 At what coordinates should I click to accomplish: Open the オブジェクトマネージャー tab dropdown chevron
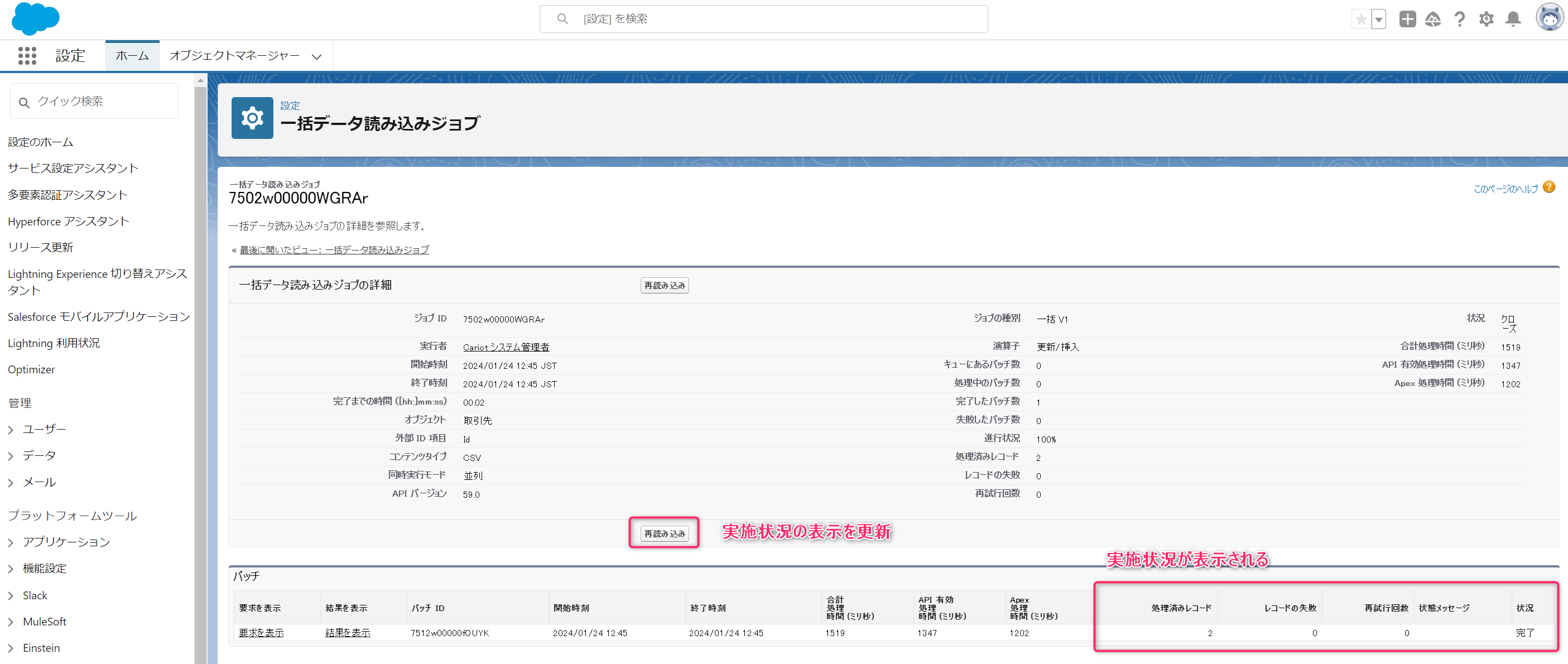pyautogui.click(x=316, y=56)
